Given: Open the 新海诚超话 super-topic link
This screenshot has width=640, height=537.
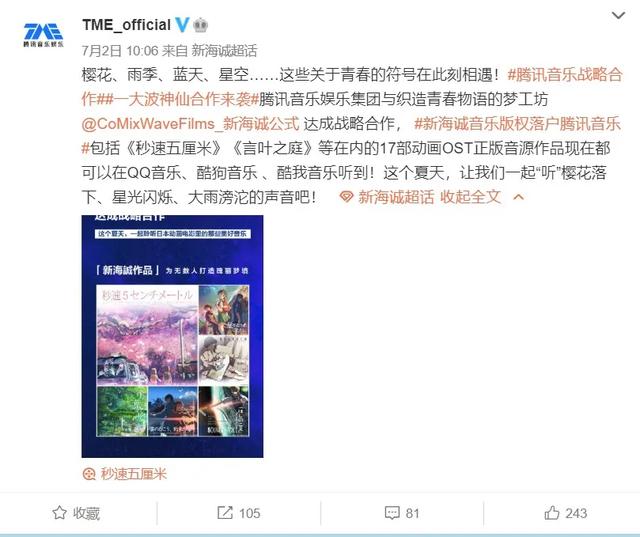Looking at the screenshot, I should (x=396, y=197).
